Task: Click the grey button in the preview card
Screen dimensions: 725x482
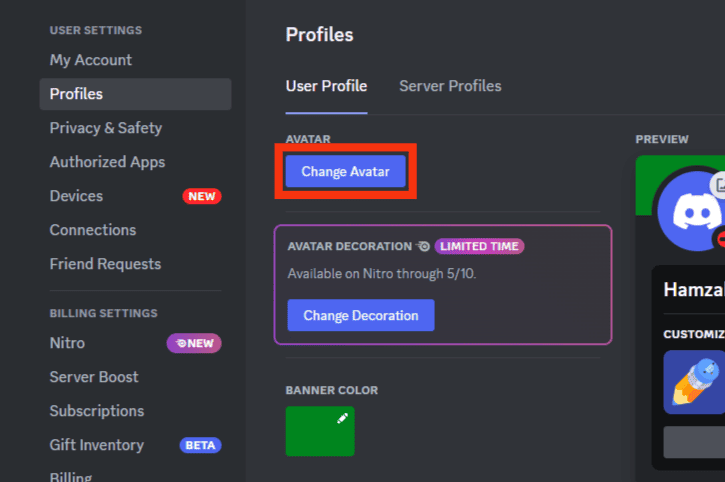Action: click(x=694, y=442)
